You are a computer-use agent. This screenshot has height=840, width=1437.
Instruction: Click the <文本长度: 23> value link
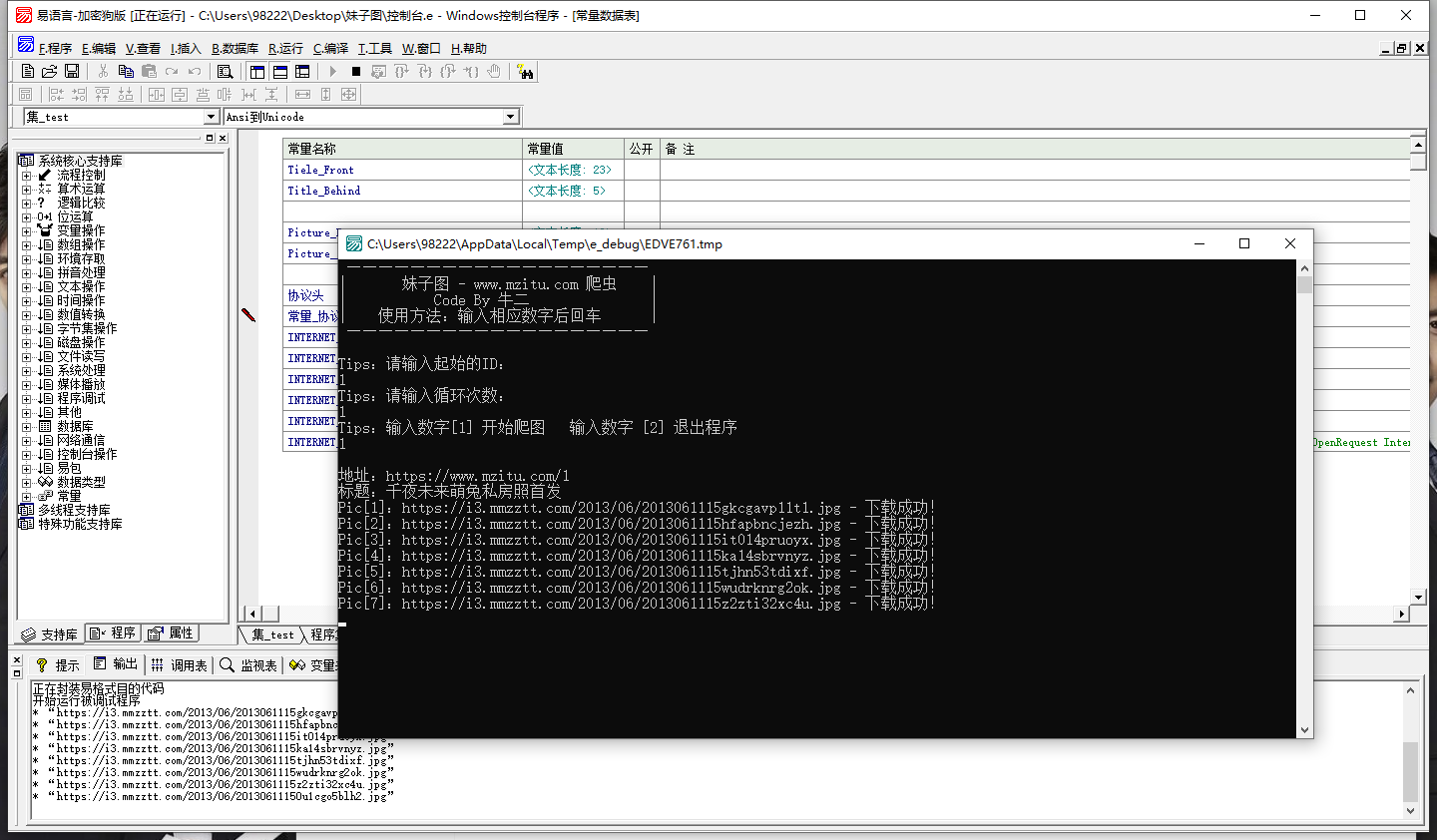(x=569, y=170)
